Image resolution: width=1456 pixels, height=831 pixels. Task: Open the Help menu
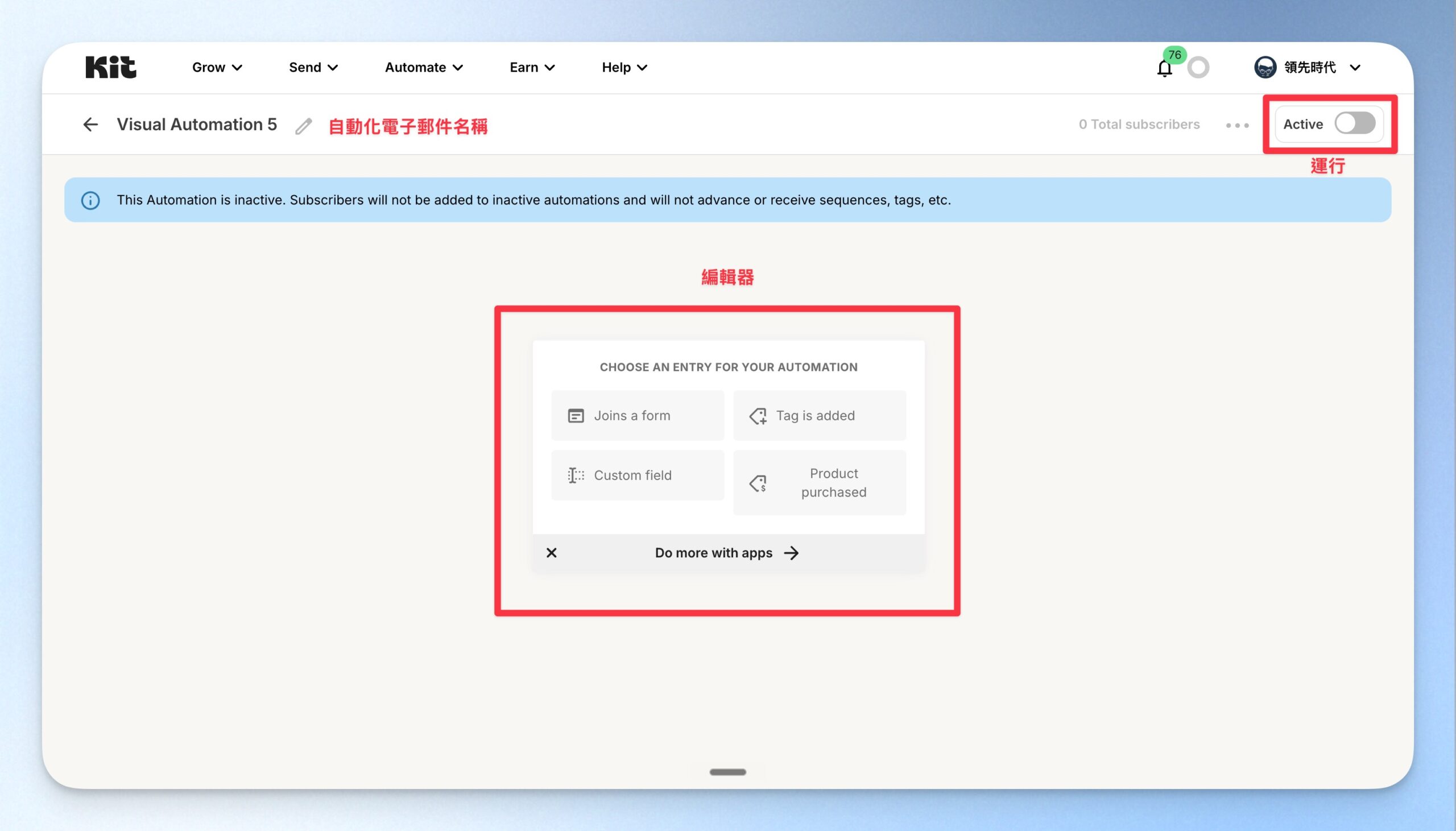(x=624, y=67)
